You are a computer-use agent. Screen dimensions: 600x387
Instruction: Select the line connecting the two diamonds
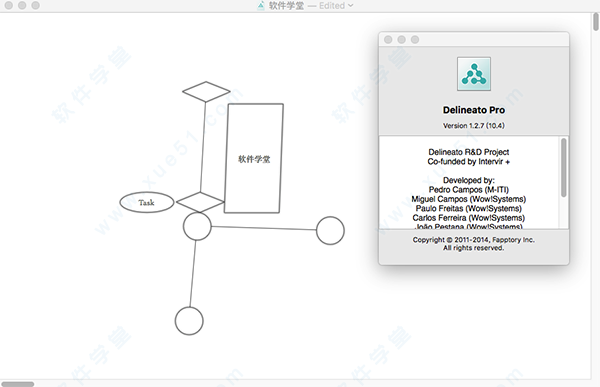(x=203, y=147)
